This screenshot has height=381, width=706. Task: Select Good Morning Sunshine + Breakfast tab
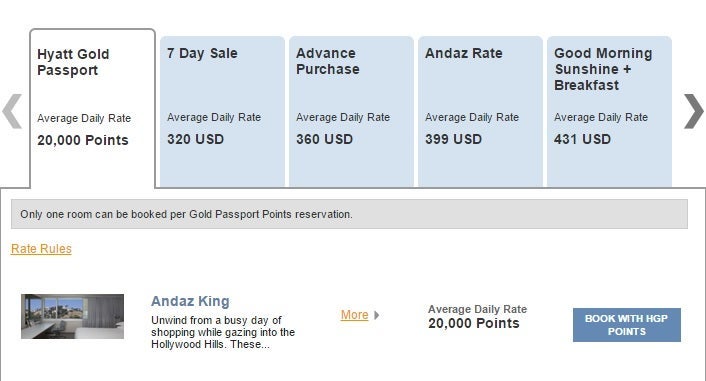[x=610, y=111]
